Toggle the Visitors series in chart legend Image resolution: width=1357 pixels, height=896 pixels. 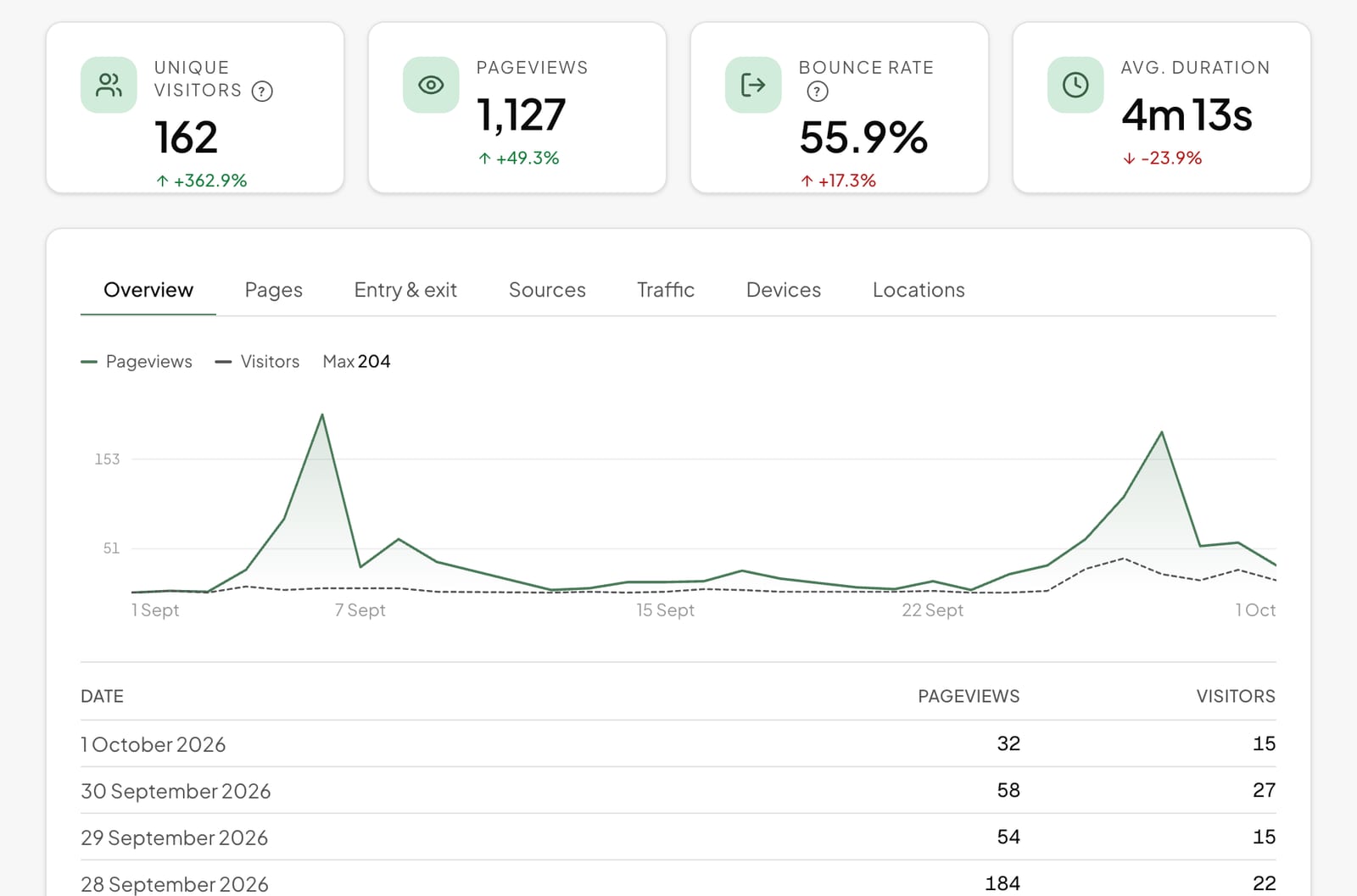coord(258,361)
